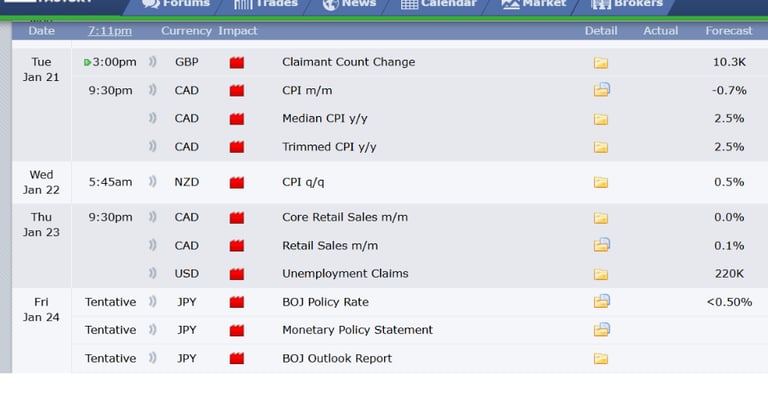Screen dimensions: 768x397
Task: Toggle sound alert for Claimant Count Change
Action: click(152, 62)
